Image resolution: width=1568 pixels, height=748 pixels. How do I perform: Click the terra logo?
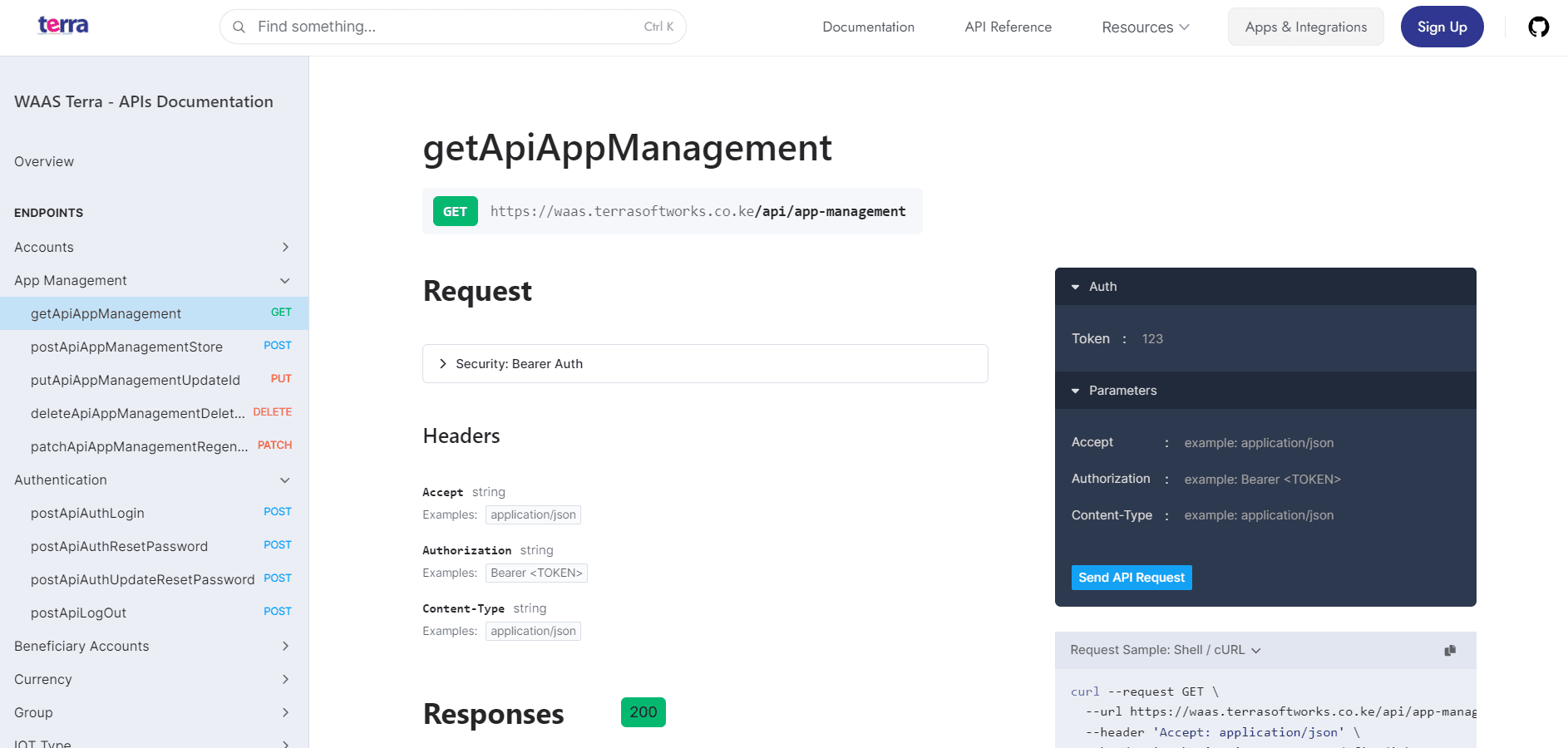pyautogui.click(x=63, y=26)
